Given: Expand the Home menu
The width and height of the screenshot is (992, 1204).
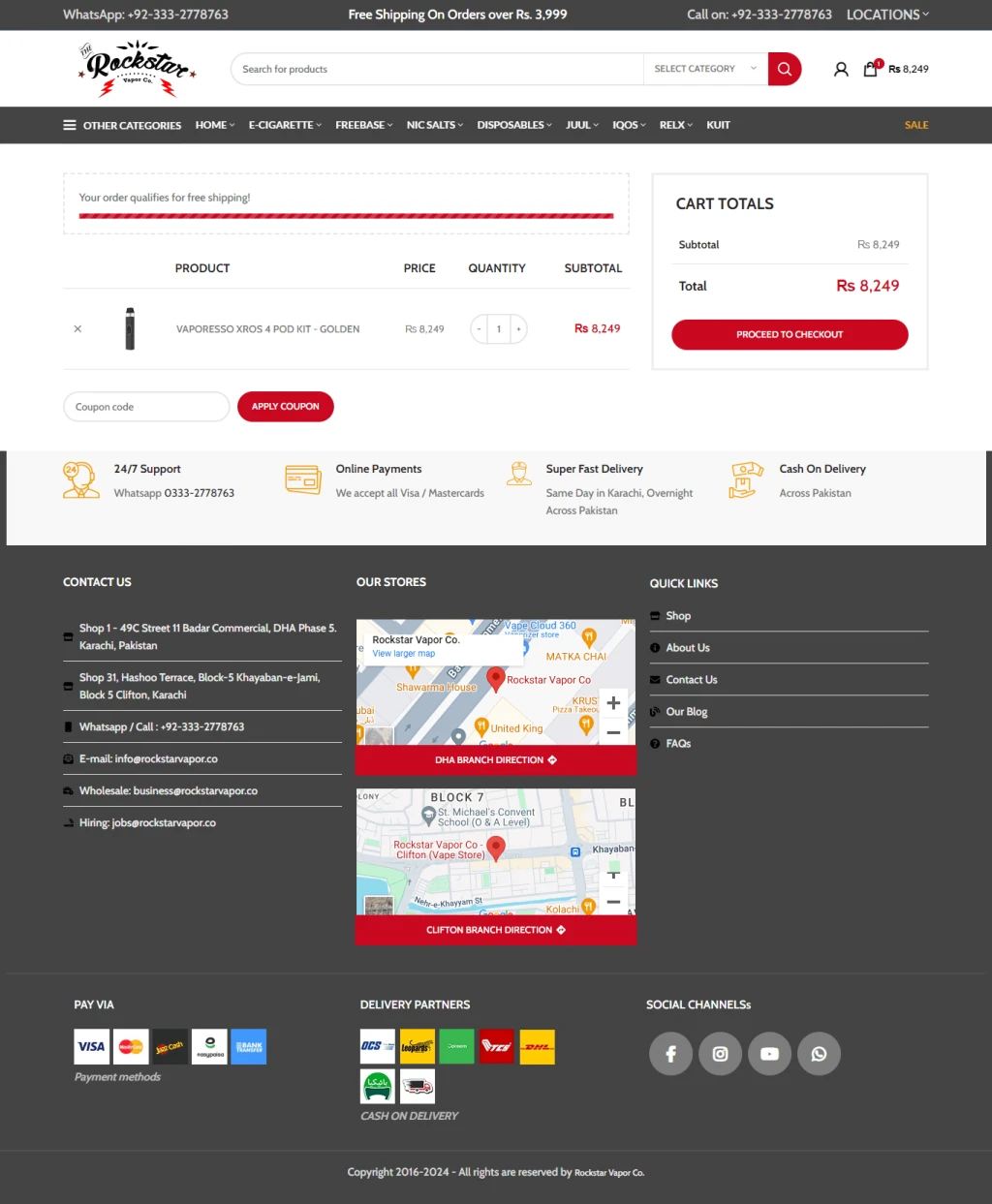Looking at the screenshot, I should 215,125.
